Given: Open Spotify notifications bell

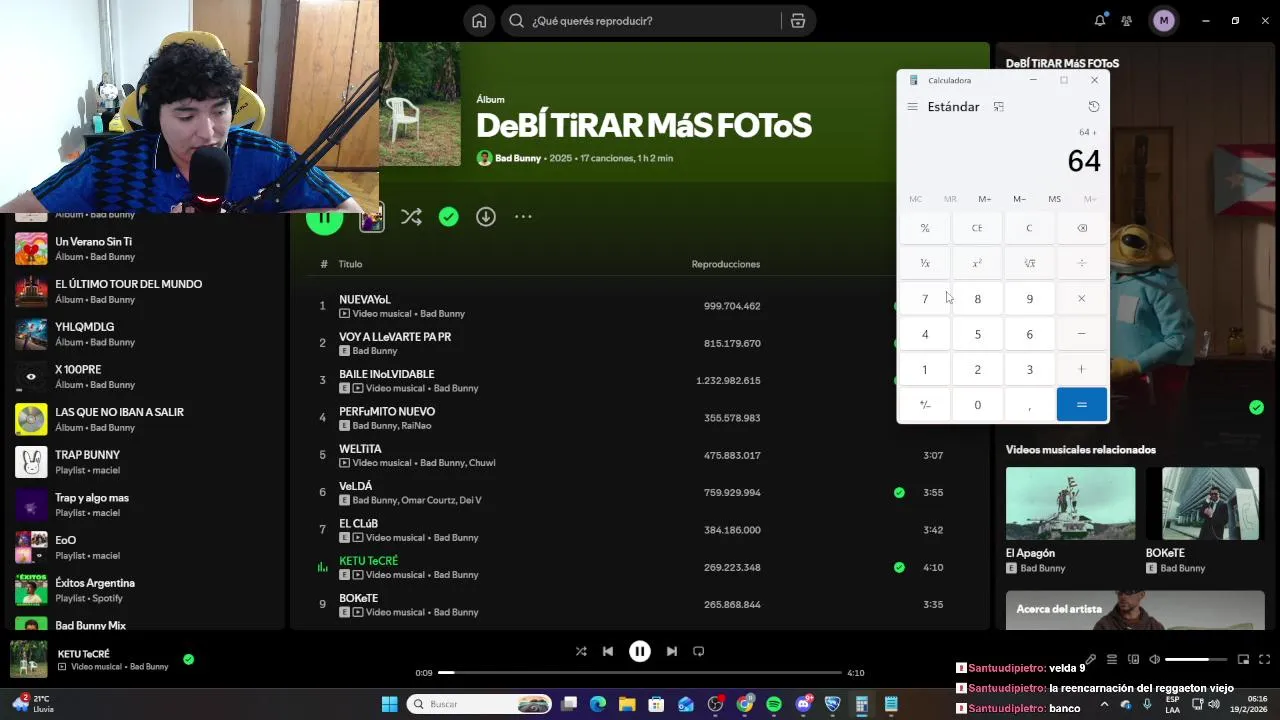Looking at the screenshot, I should pyautogui.click(x=1100, y=21).
